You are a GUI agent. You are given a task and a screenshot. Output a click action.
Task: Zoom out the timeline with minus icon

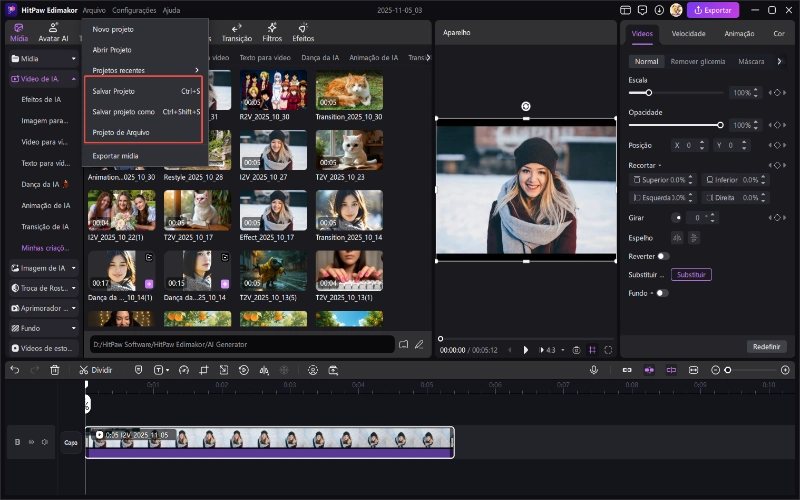[715, 370]
